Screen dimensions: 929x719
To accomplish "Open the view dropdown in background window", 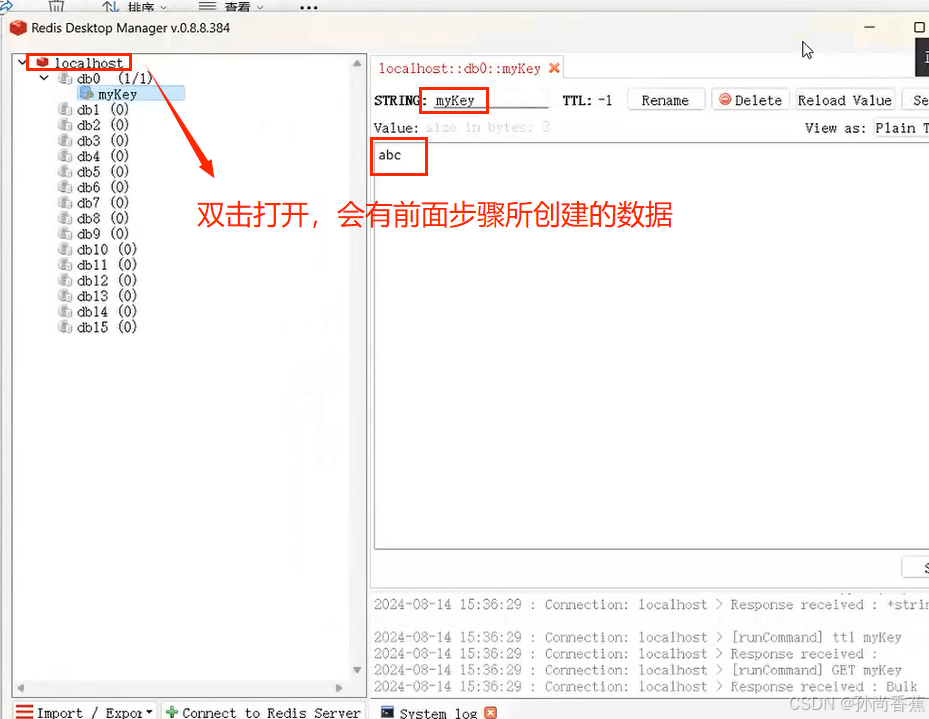I will (260, 8).
